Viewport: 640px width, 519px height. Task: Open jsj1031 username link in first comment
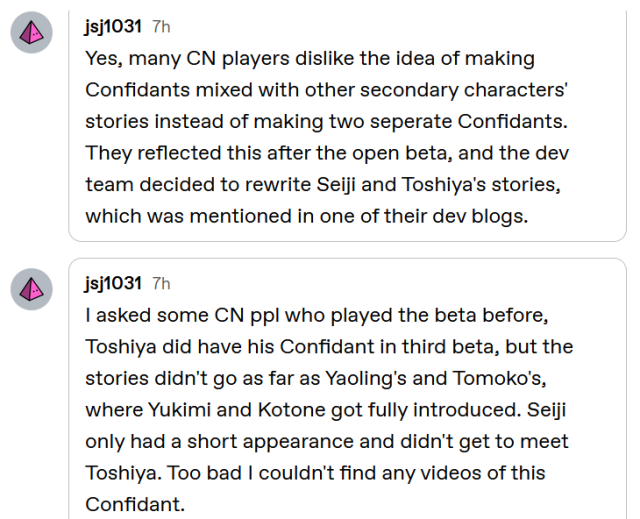pos(113,27)
